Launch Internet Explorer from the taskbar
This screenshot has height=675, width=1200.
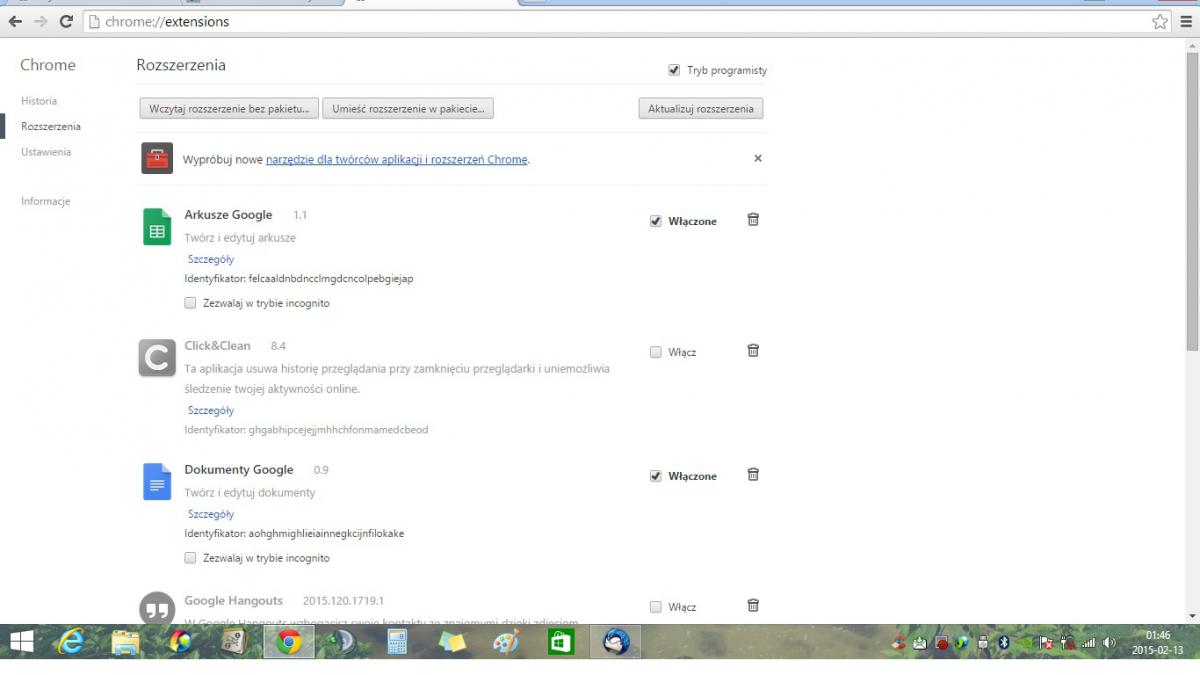70,642
